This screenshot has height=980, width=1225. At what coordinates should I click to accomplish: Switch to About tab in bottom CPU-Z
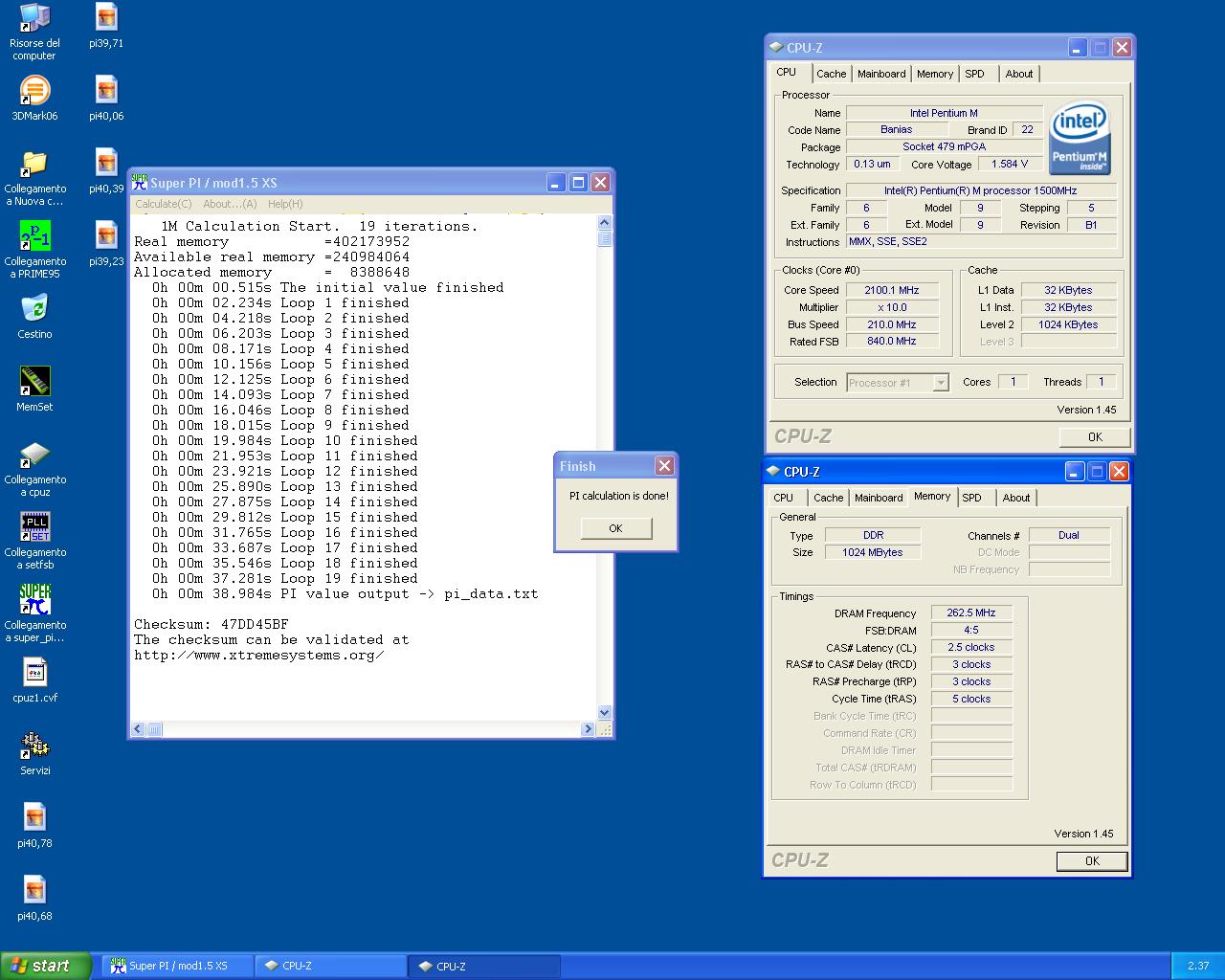1016,498
